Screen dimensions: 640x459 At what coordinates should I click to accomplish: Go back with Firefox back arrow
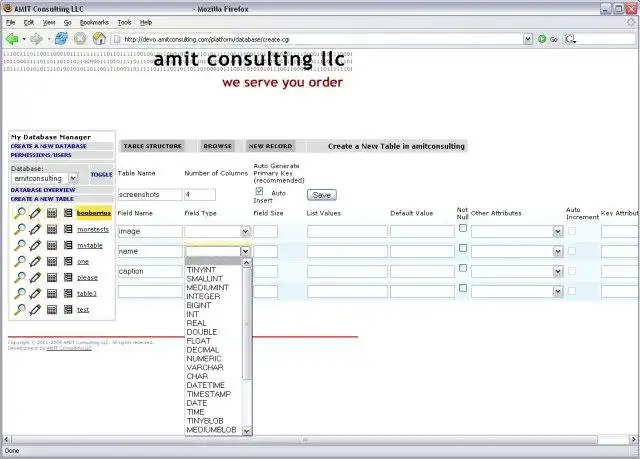[12, 39]
